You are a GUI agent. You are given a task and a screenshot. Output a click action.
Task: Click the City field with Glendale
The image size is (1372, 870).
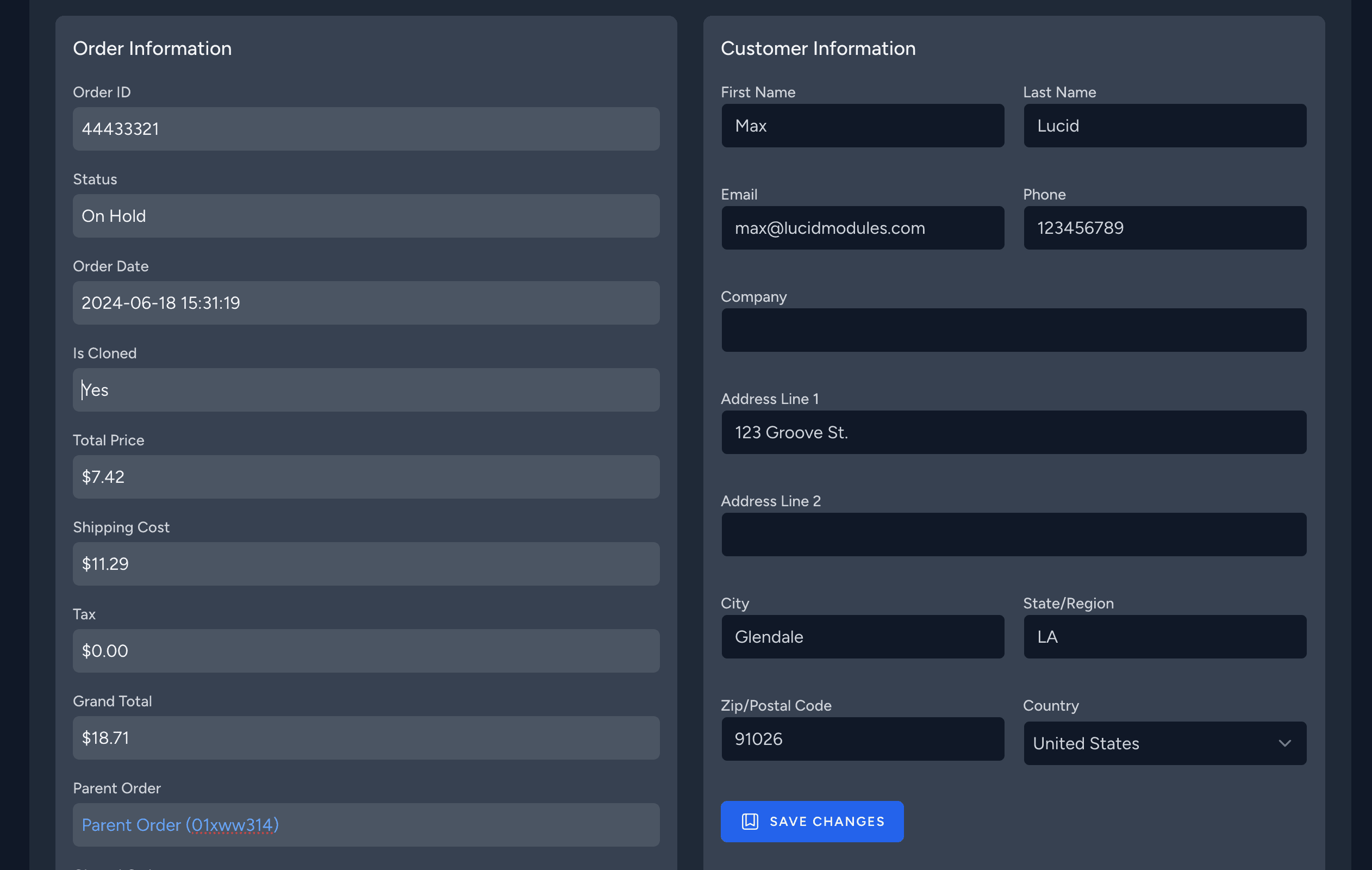click(x=862, y=637)
